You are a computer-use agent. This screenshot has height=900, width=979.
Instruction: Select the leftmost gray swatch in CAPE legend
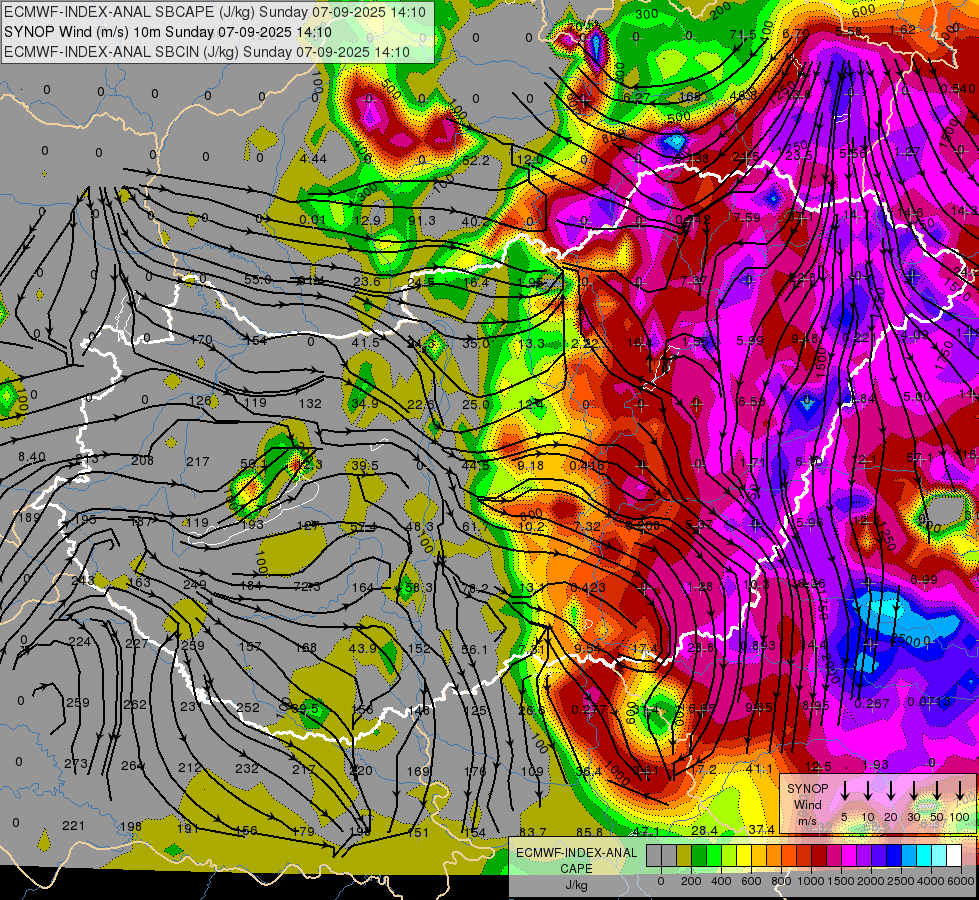pos(654,856)
